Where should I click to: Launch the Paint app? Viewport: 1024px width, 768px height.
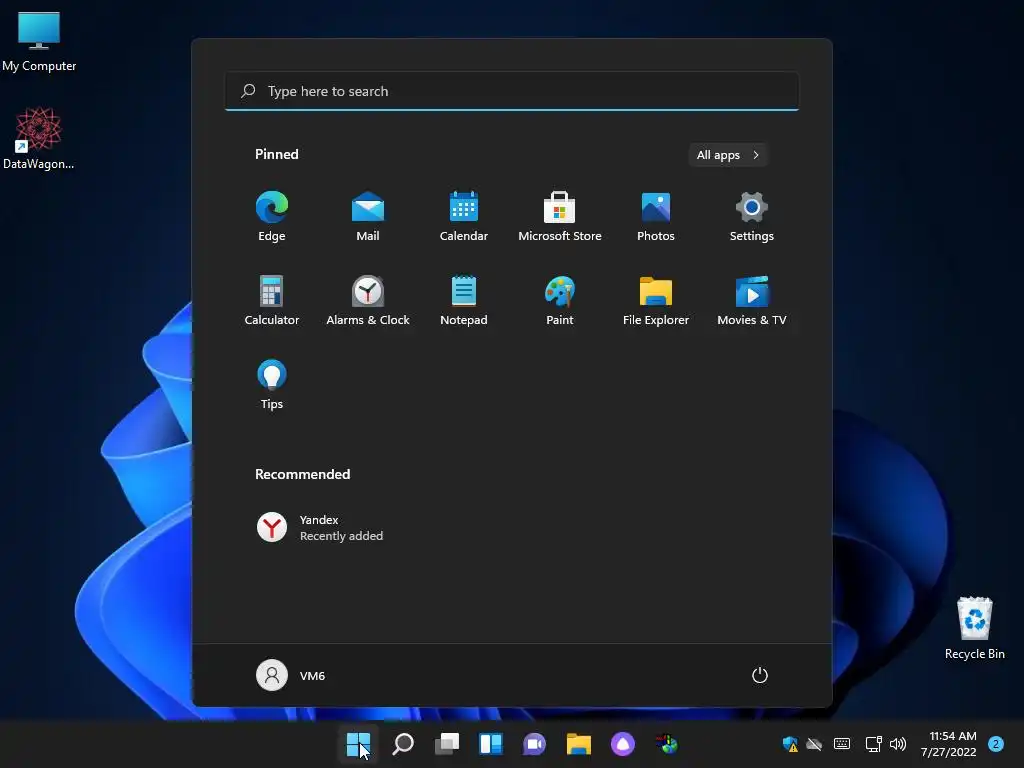tap(560, 300)
